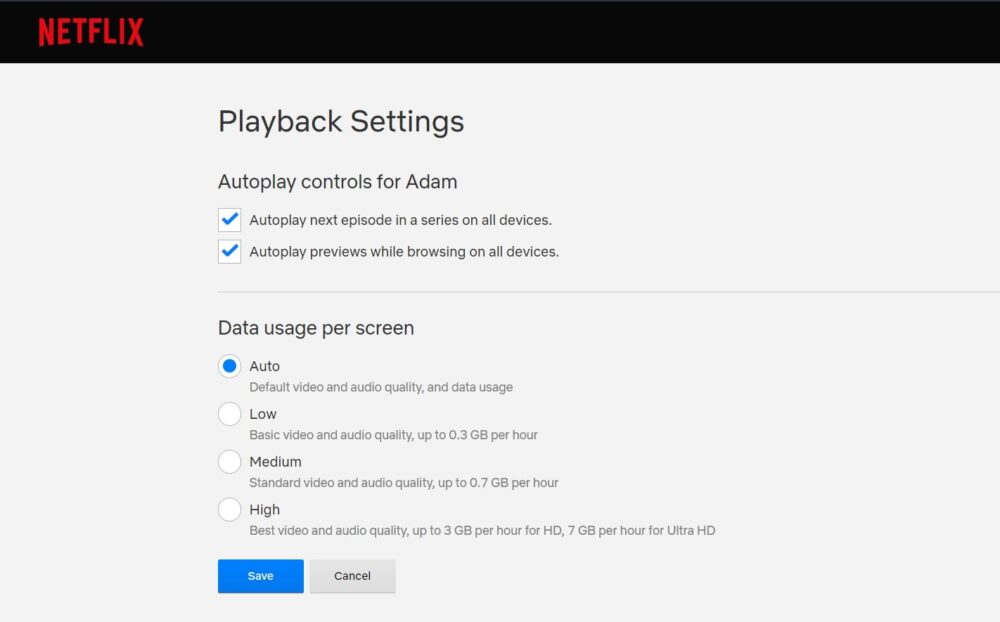Click the Cancel button
1000x622 pixels.
click(x=352, y=576)
